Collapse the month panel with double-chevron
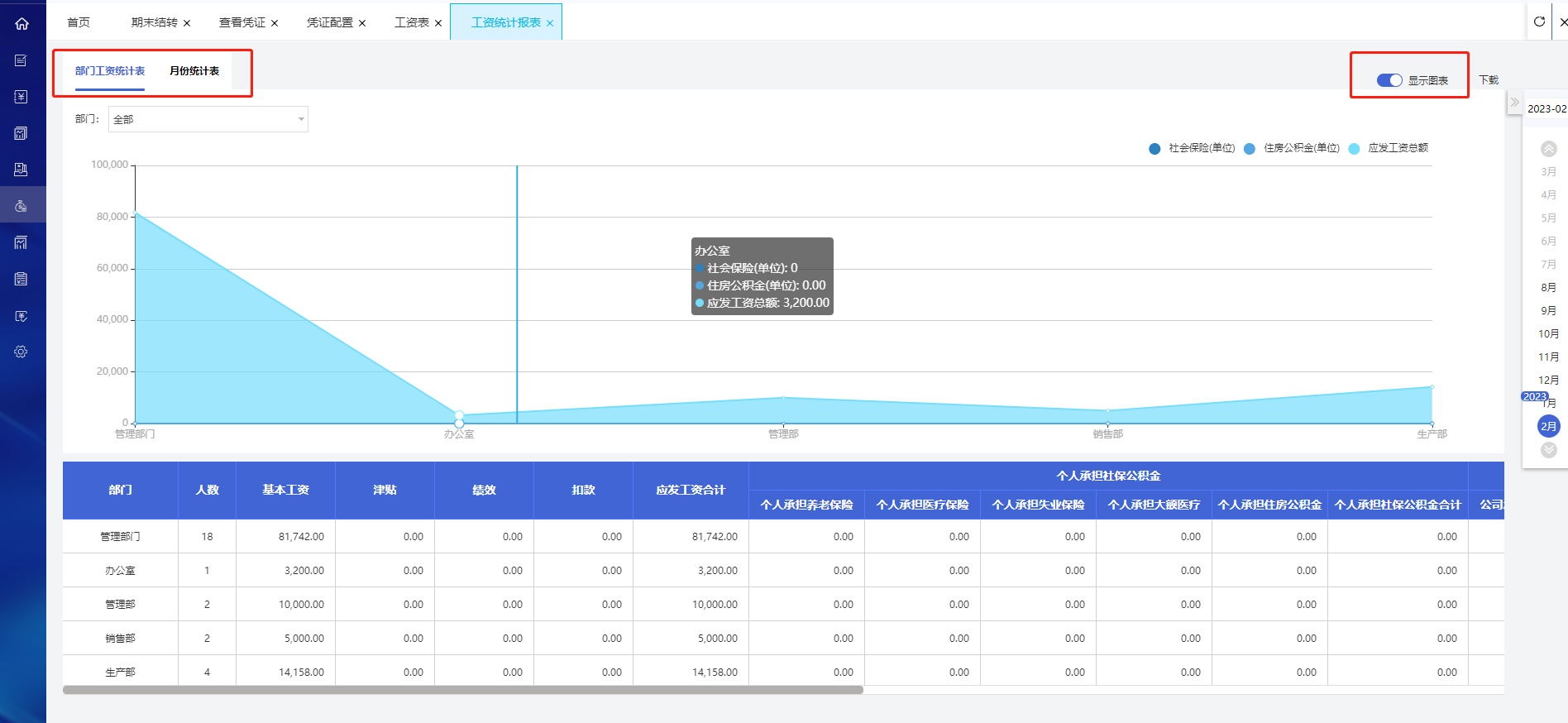The height and width of the screenshot is (723, 1568). 1514,103
